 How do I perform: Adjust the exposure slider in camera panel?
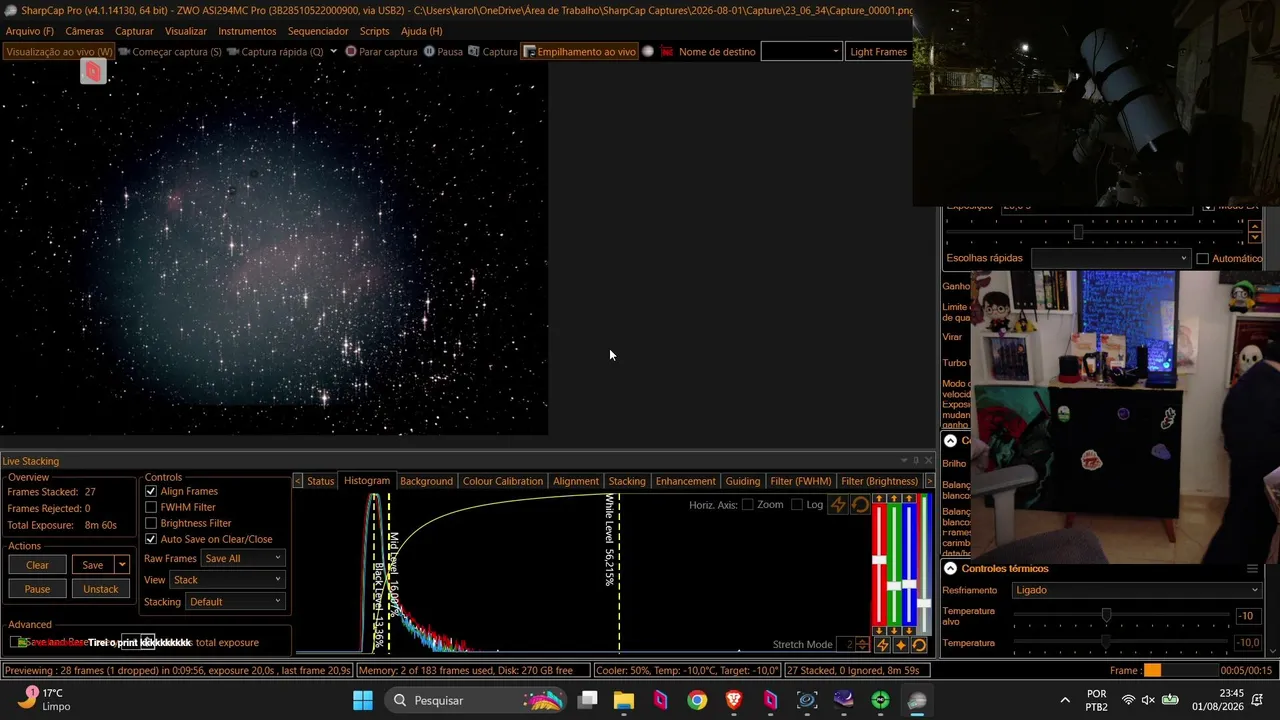1078,231
